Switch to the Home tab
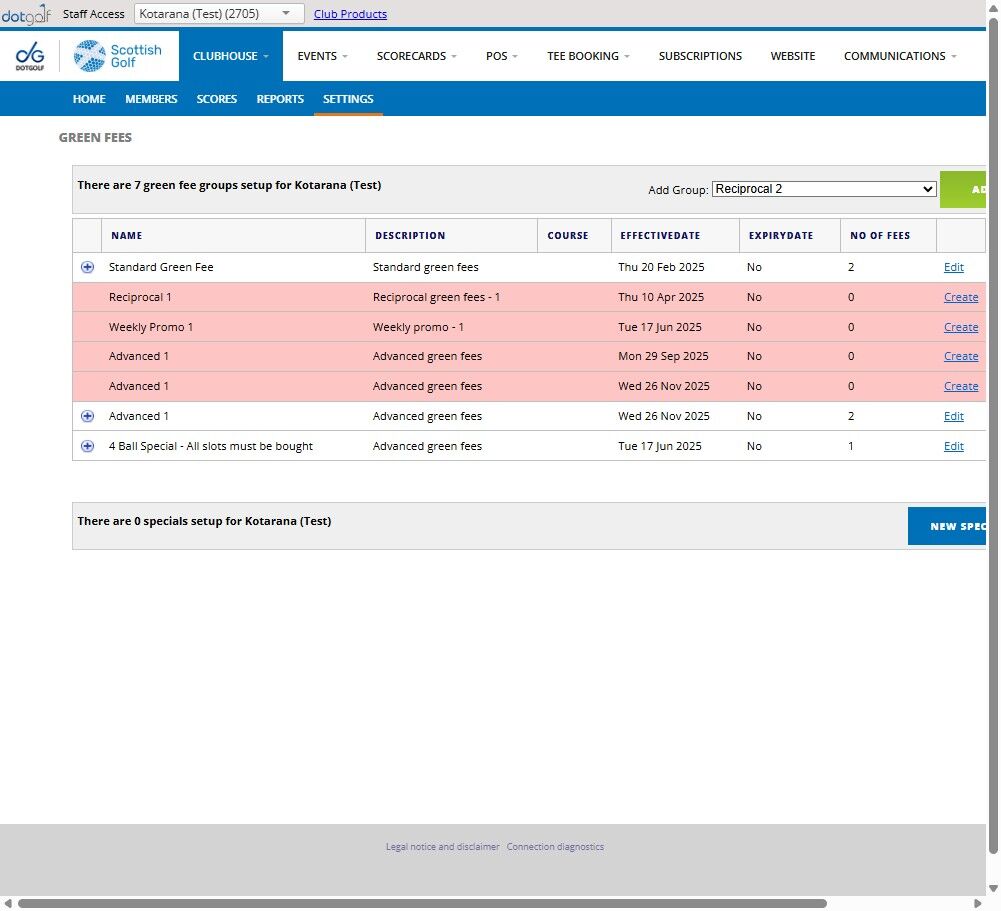The height and width of the screenshot is (911, 1001). [89, 99]
